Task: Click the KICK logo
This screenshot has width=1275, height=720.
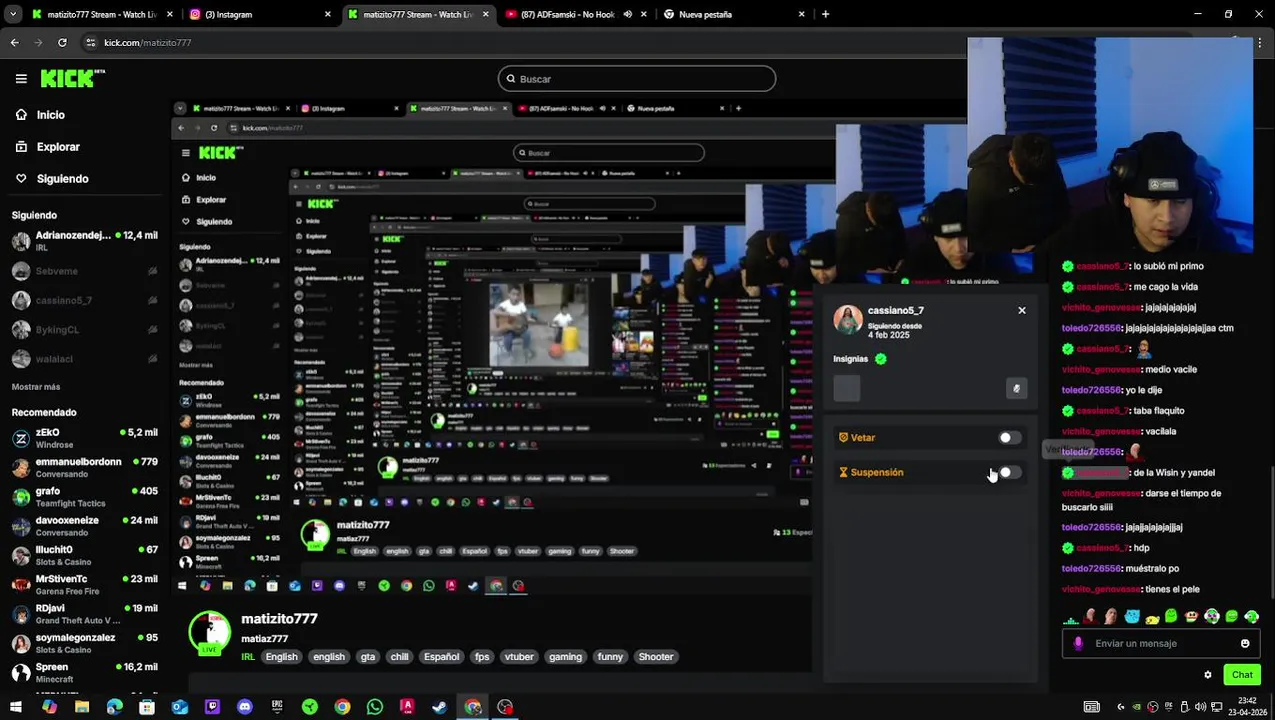Action: coord(72,78)
